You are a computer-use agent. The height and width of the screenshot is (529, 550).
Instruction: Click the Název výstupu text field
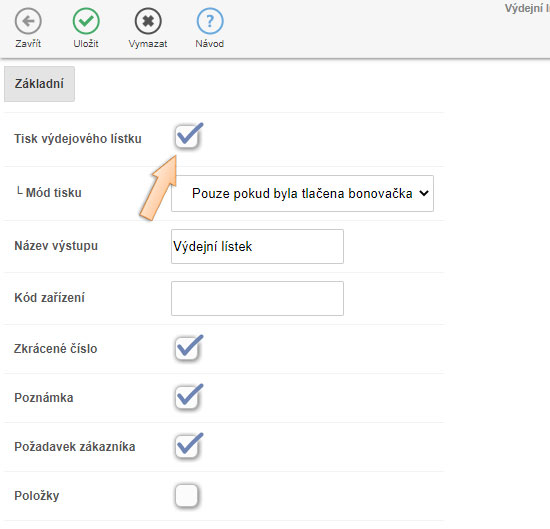click(x=257, y=246)
